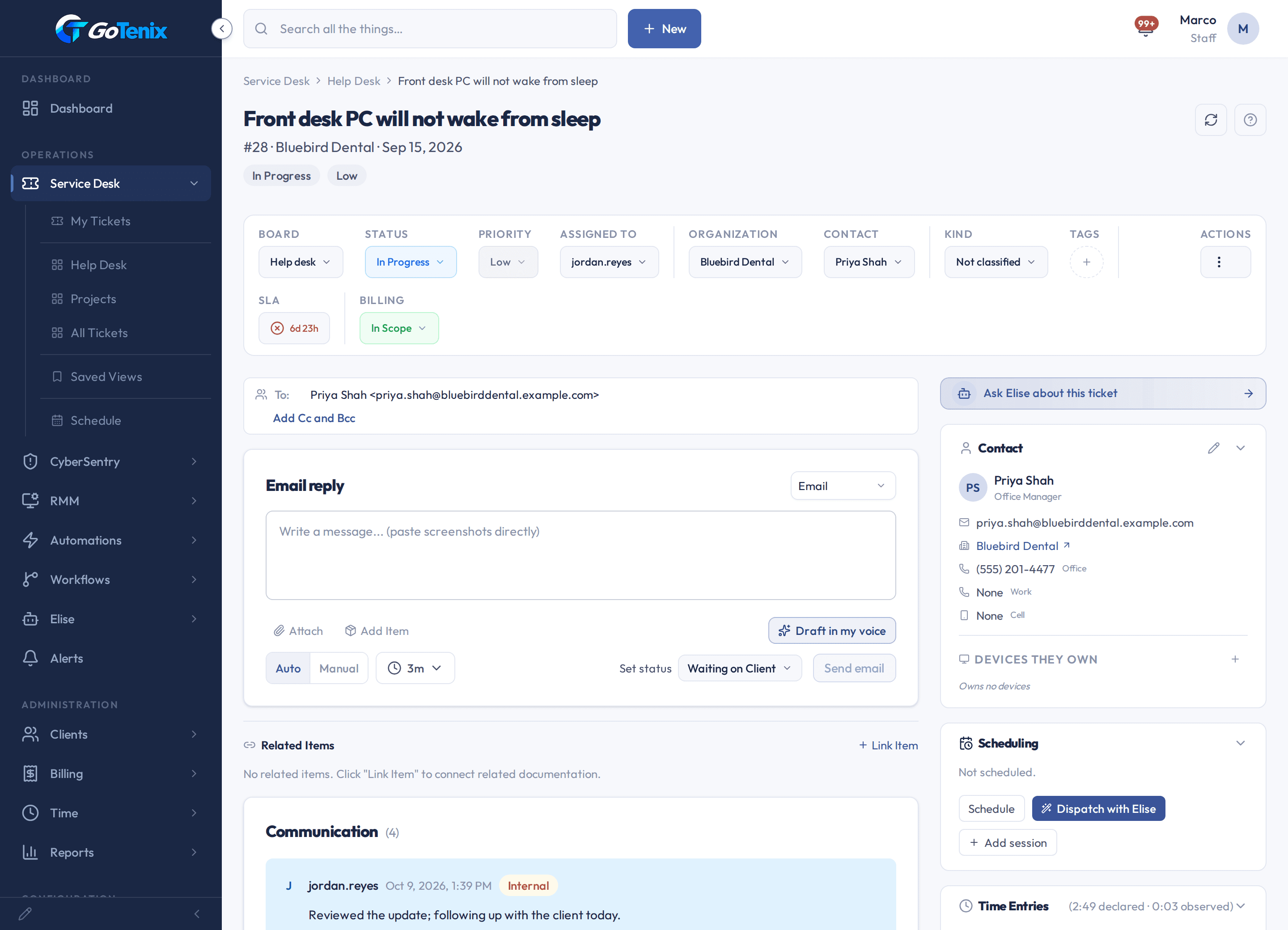Click the Marco user avatar
The width and height of the screenshot is (1288, 930).
pyautogui.click(x=1242, y=28)
